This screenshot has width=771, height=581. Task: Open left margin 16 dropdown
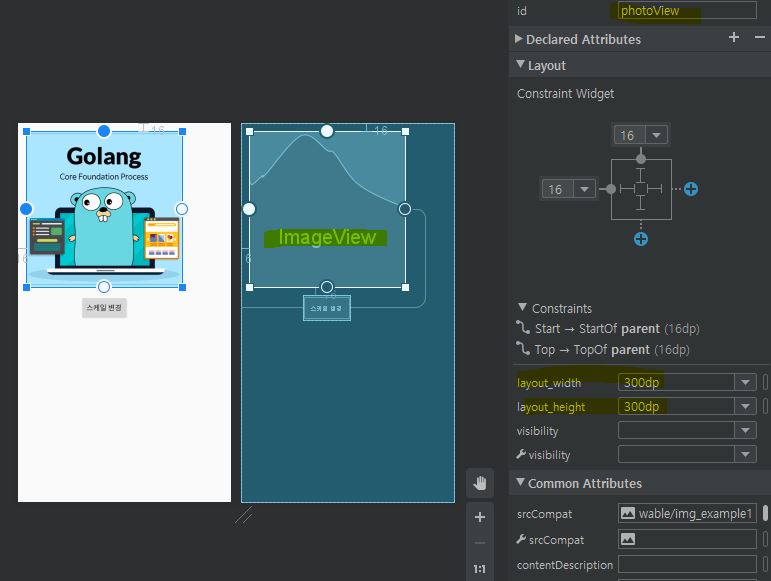584,189
